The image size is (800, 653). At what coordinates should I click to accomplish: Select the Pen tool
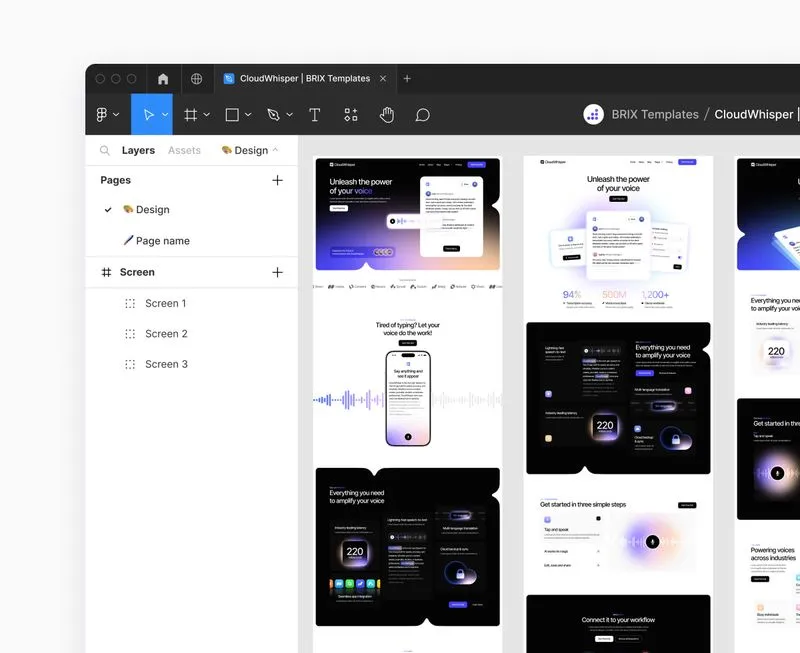[x=272, y=114]
